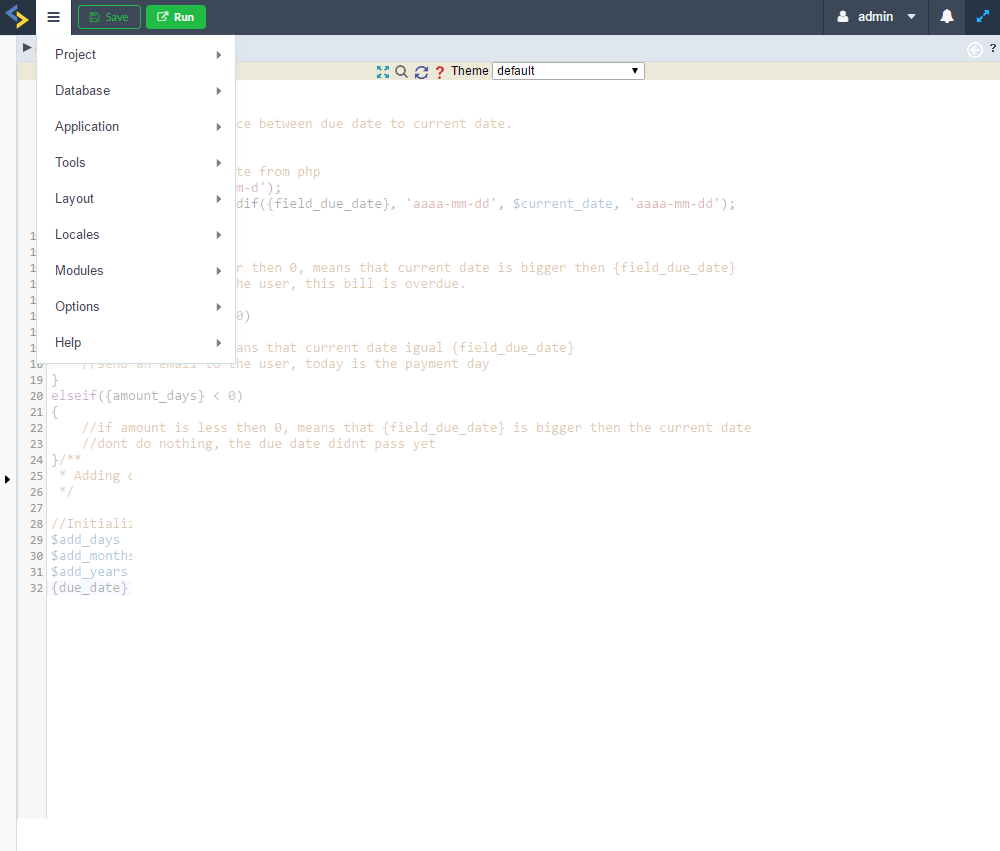
Task: Toggle the hamburger main menu
Action: coord(54,17)
